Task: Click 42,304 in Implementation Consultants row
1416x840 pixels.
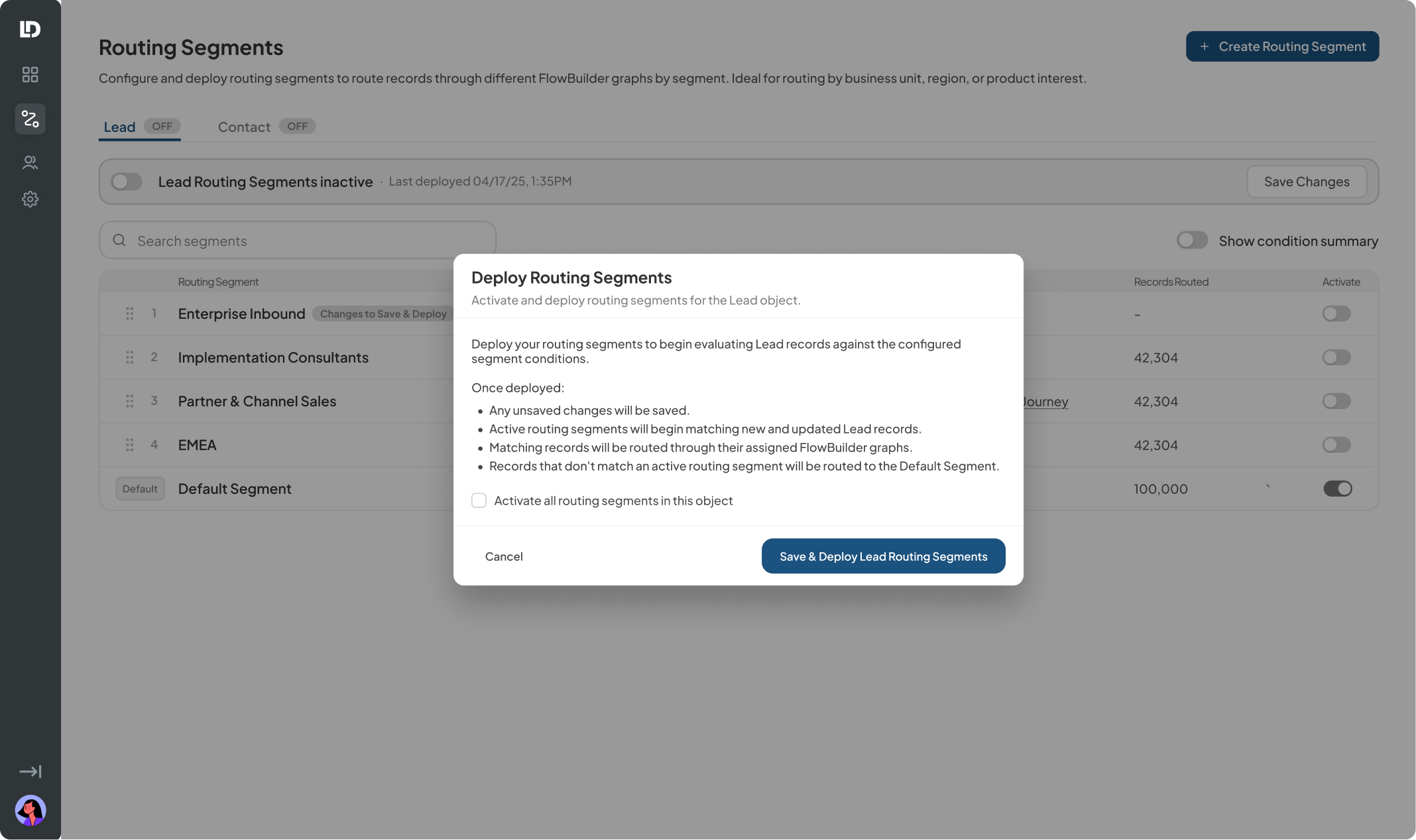Action: (x=1155, y=357)
